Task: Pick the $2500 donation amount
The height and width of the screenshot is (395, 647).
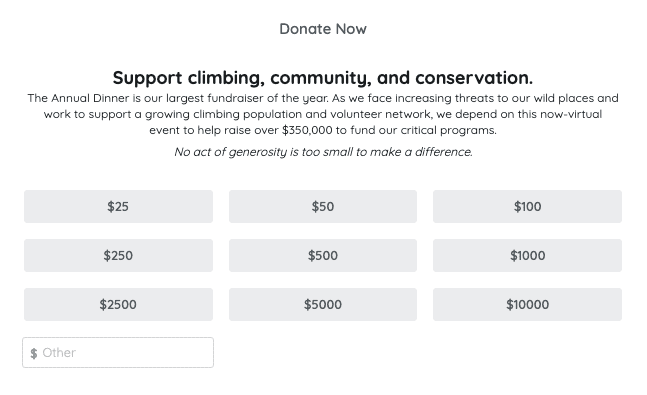Action: (x=118, y=305)
